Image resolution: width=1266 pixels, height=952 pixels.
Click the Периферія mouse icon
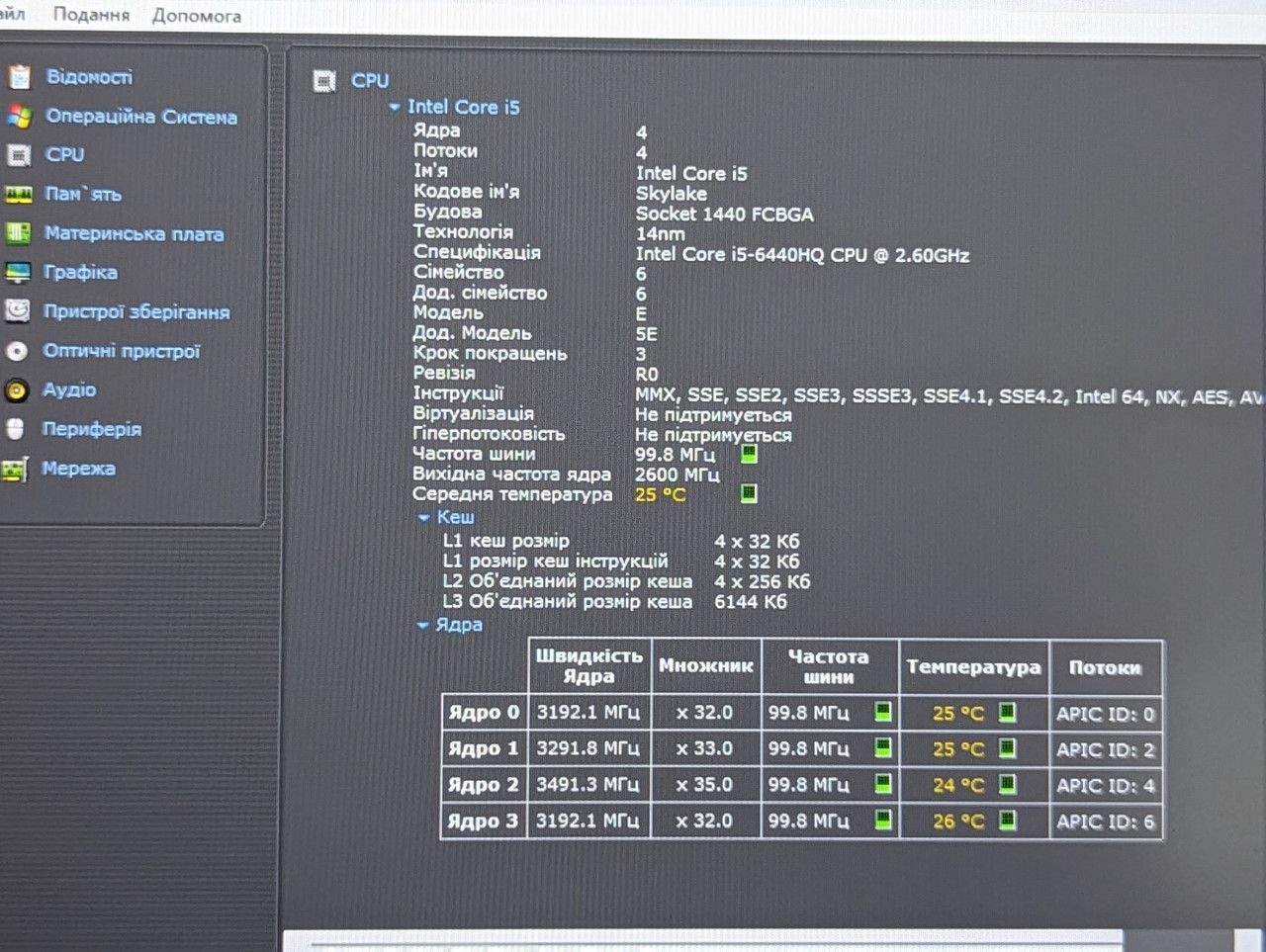(16, 429)
